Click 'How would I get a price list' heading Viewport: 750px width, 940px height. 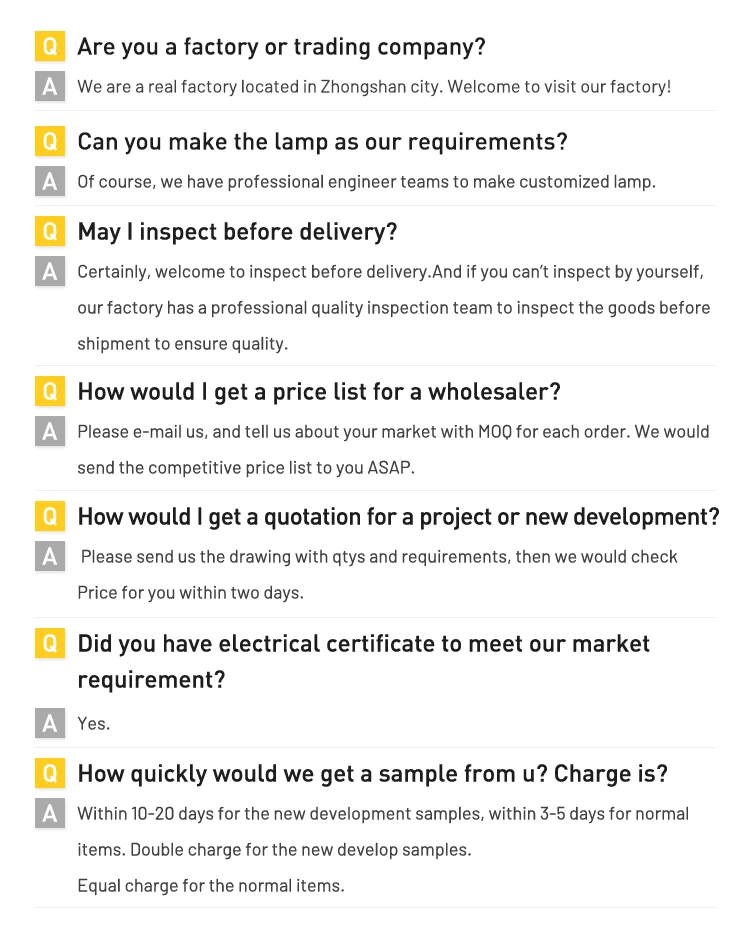point(318,392)
